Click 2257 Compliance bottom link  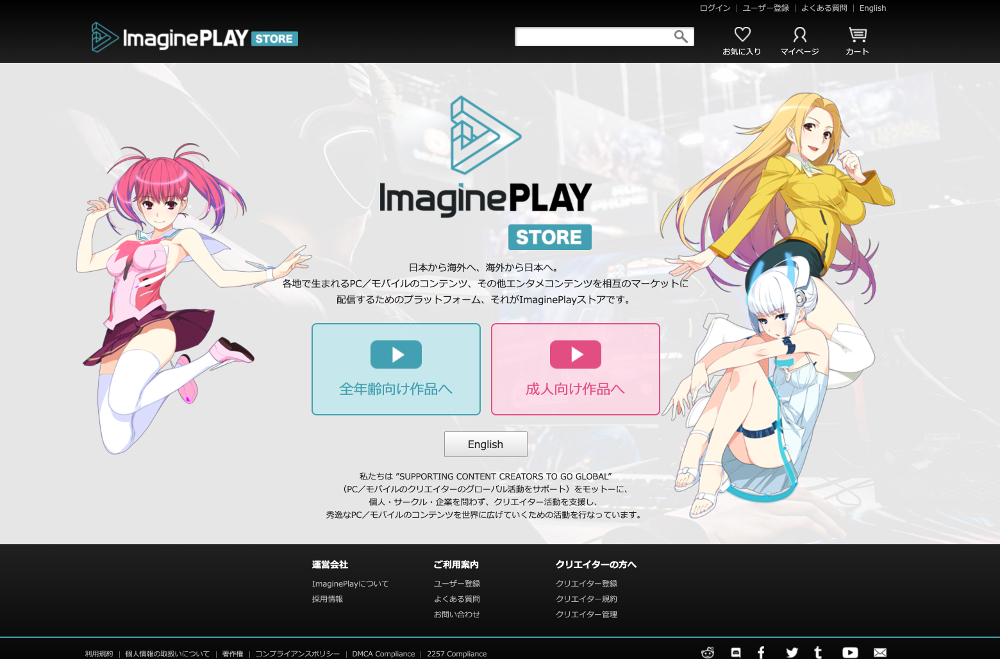coord(457,654)
